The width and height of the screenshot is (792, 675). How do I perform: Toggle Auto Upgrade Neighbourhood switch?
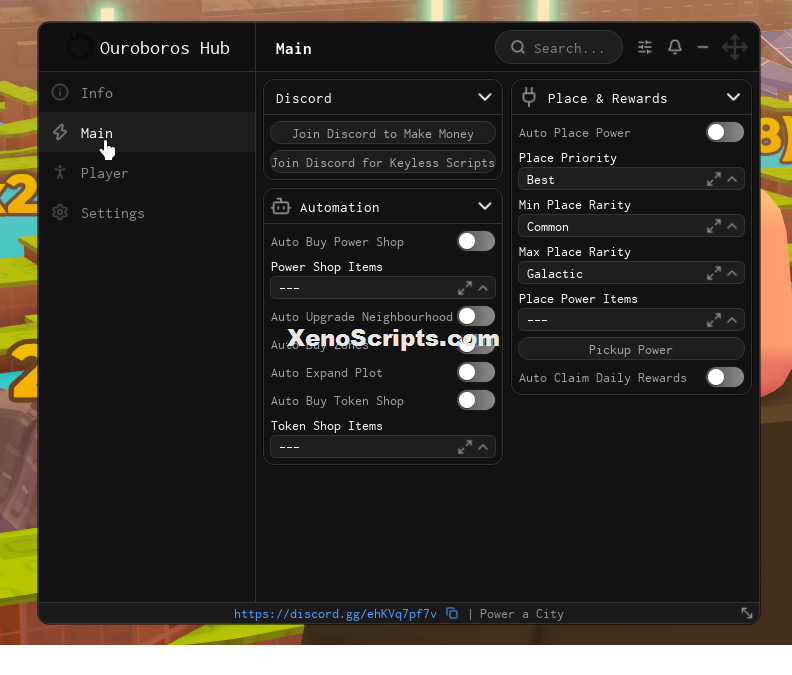pos(476,316)
